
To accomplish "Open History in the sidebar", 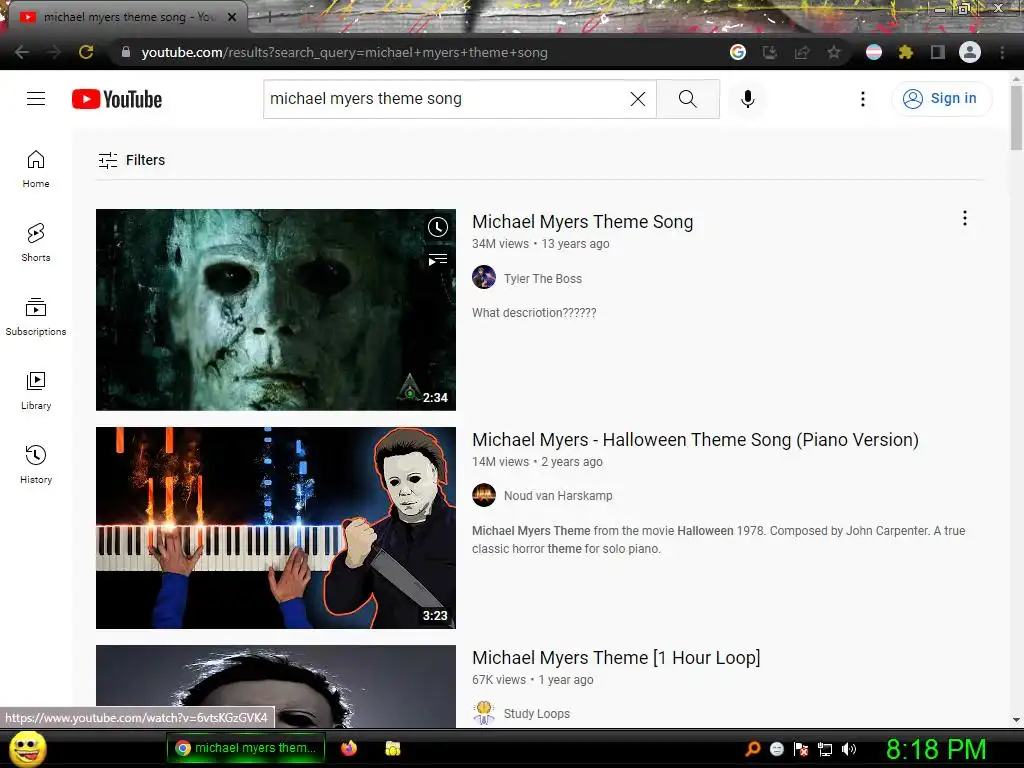I will 36,464.
